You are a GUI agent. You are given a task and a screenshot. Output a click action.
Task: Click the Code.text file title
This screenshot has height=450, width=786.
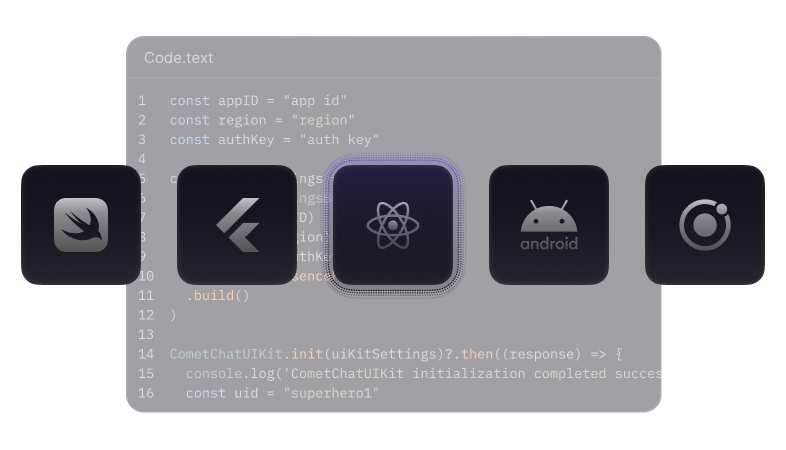(x=178, y=58)
